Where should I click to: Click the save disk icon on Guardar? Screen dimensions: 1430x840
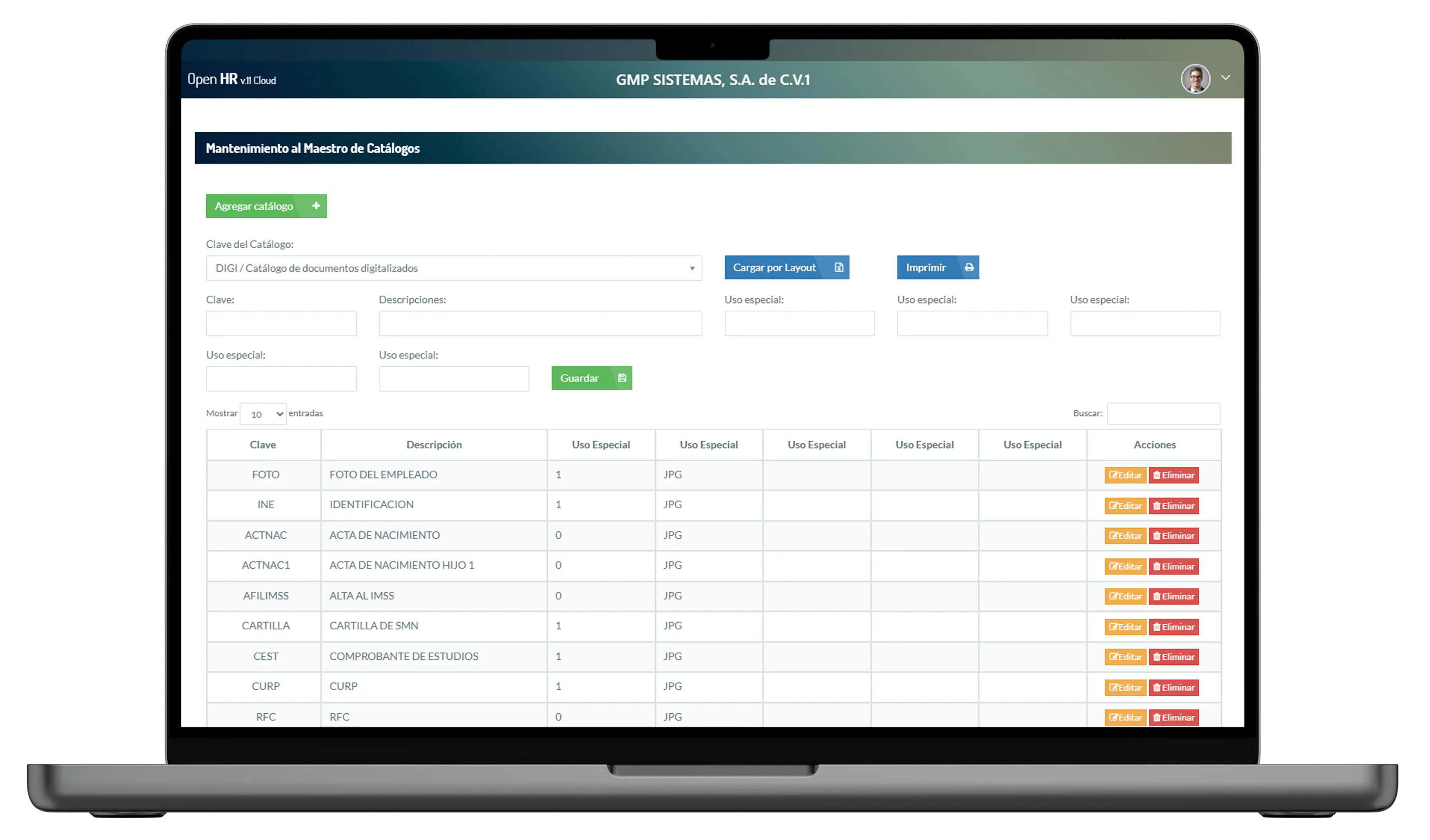point(622,378)
